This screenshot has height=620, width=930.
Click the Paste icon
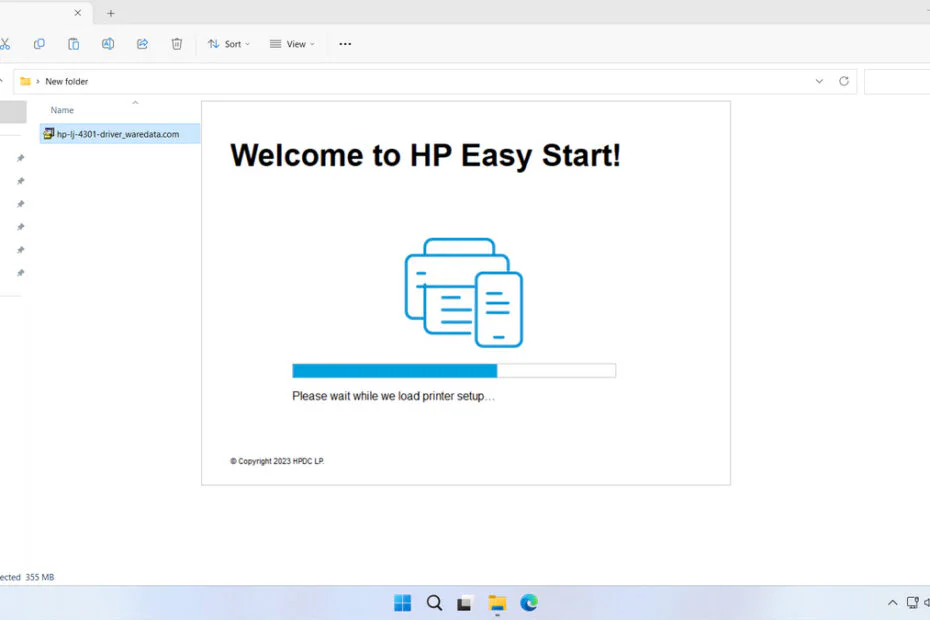[x=73, y=44]
